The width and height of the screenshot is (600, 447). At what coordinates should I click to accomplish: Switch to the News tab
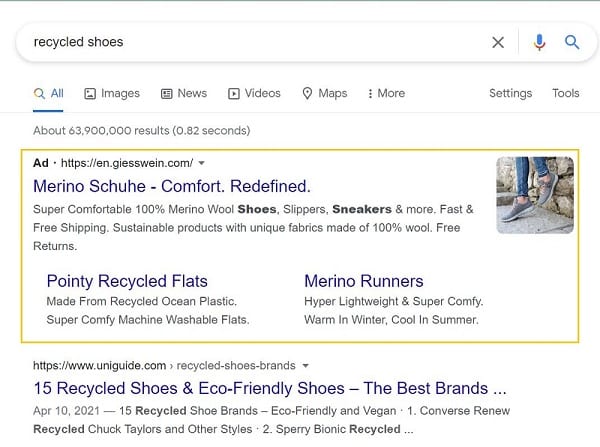(x=184, y=93)
